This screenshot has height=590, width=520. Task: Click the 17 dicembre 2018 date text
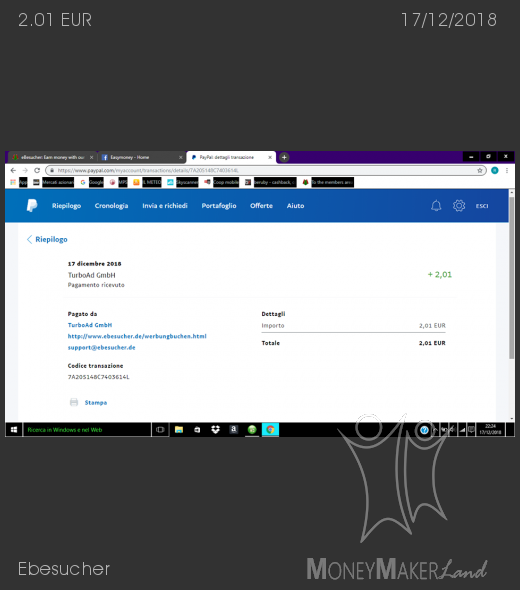(x=94, y=264)
